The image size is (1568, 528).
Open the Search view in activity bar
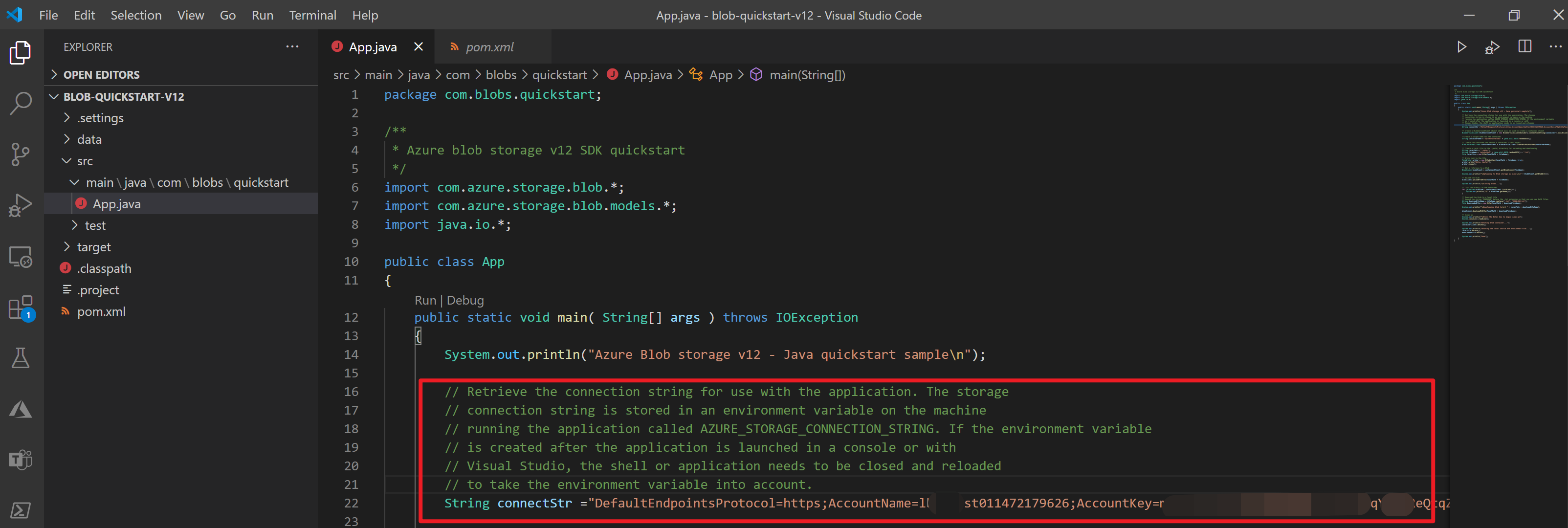pos(21,104)
